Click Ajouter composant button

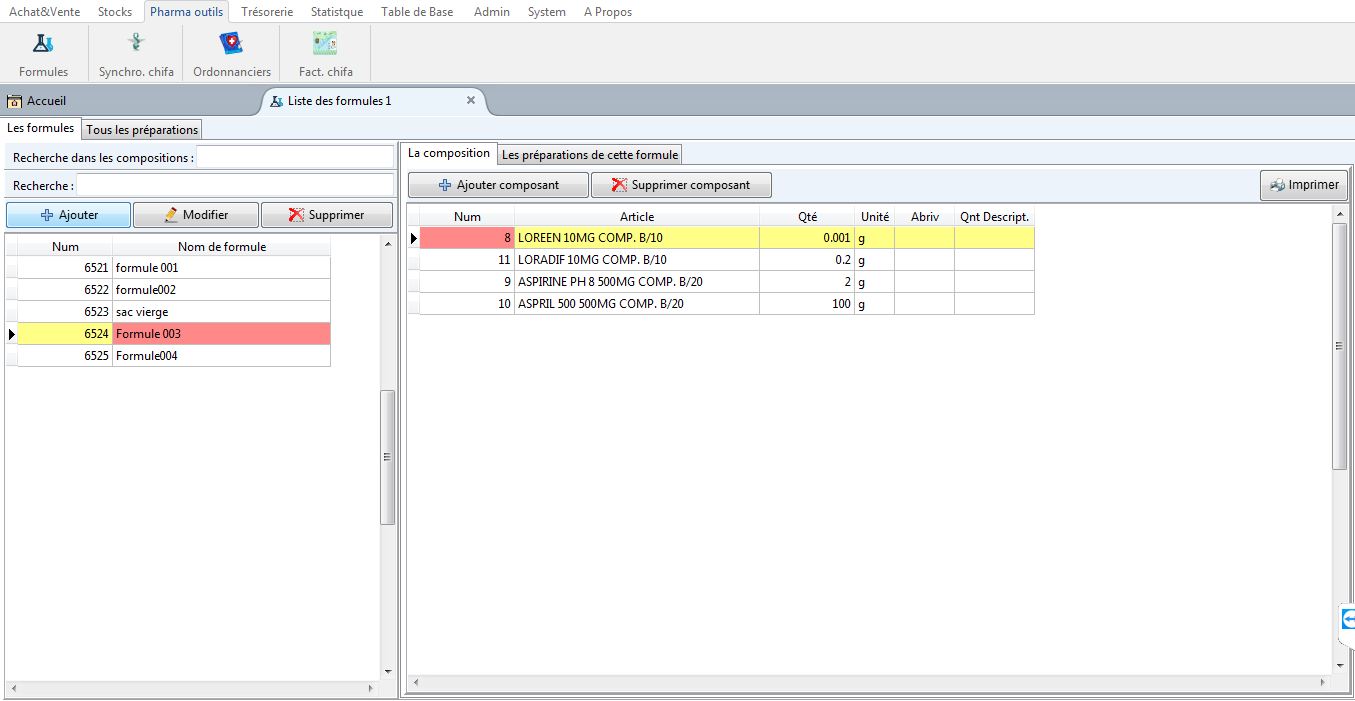[498, 185]
